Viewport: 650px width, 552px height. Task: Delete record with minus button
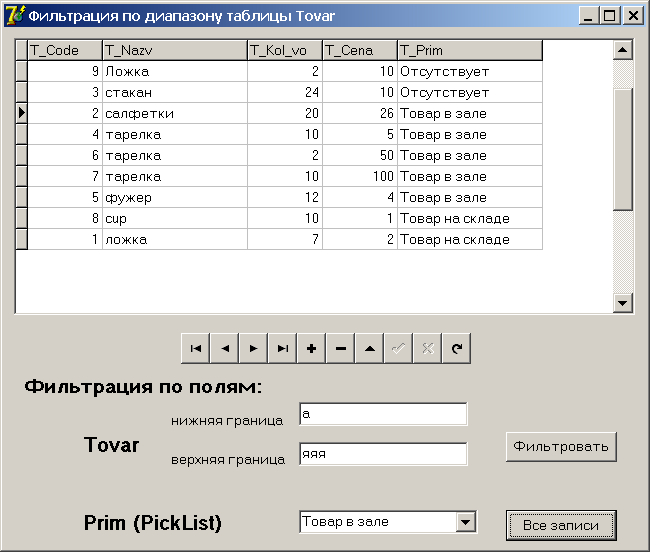[341, 349]
